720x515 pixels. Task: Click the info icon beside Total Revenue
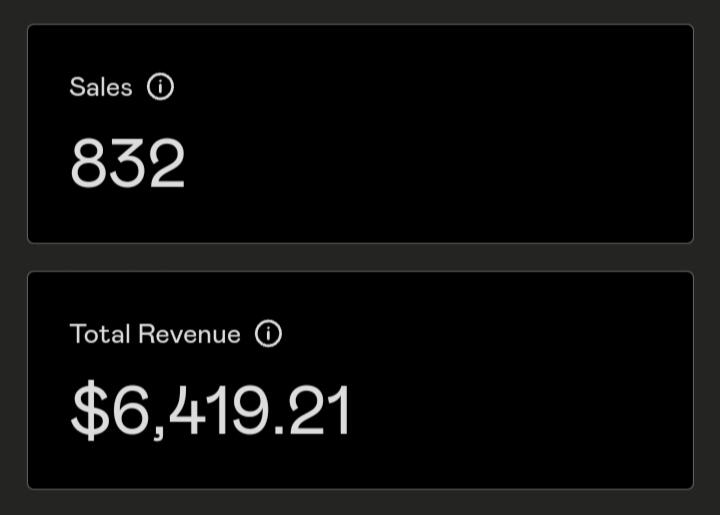tap(268, 334)
